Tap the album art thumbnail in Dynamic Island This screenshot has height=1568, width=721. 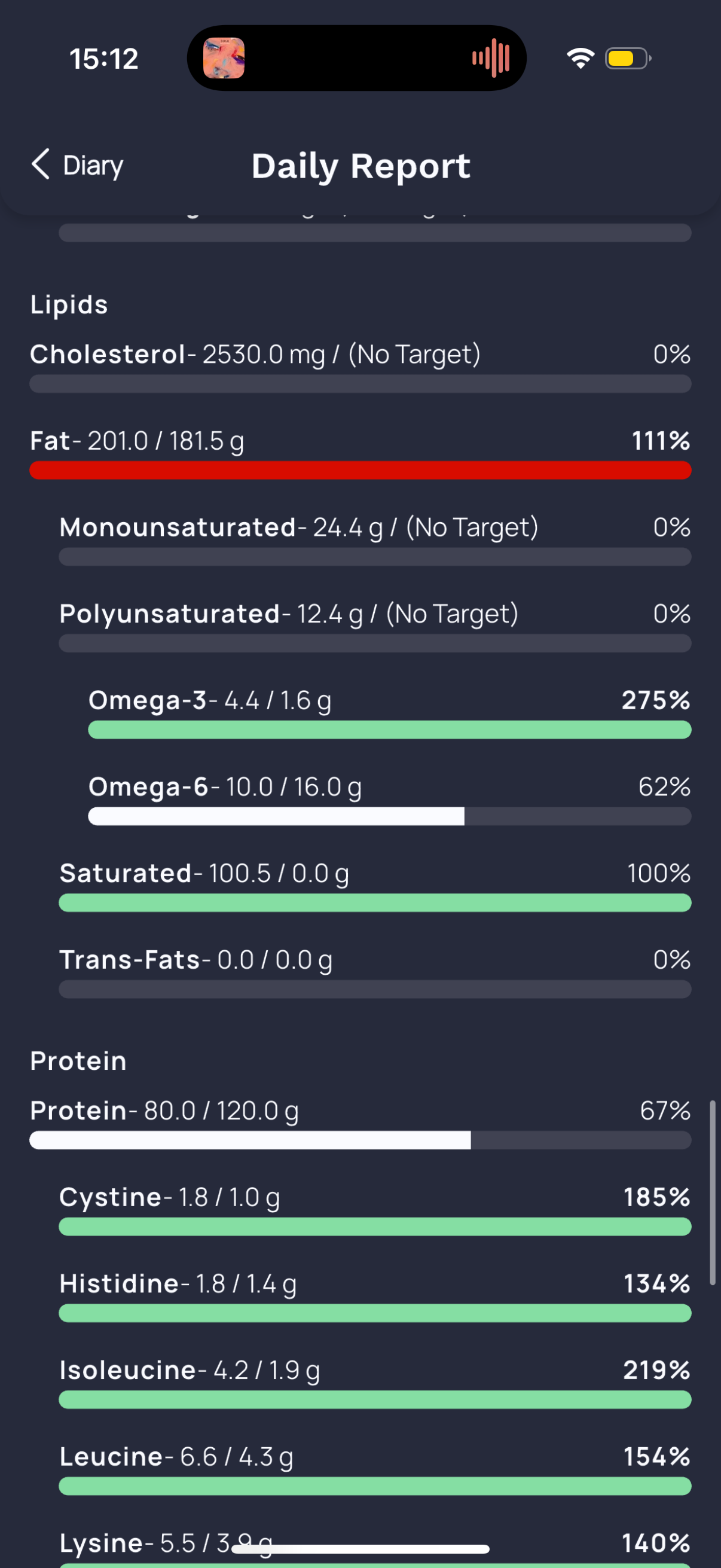[x=224, y=59]
